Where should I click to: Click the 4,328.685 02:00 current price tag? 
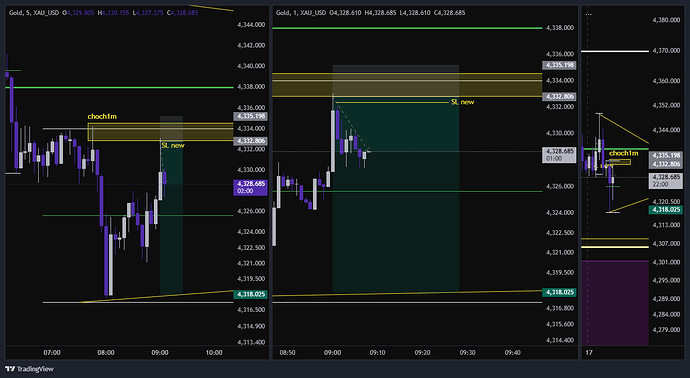pyautogui.click(x=251, y=187)
